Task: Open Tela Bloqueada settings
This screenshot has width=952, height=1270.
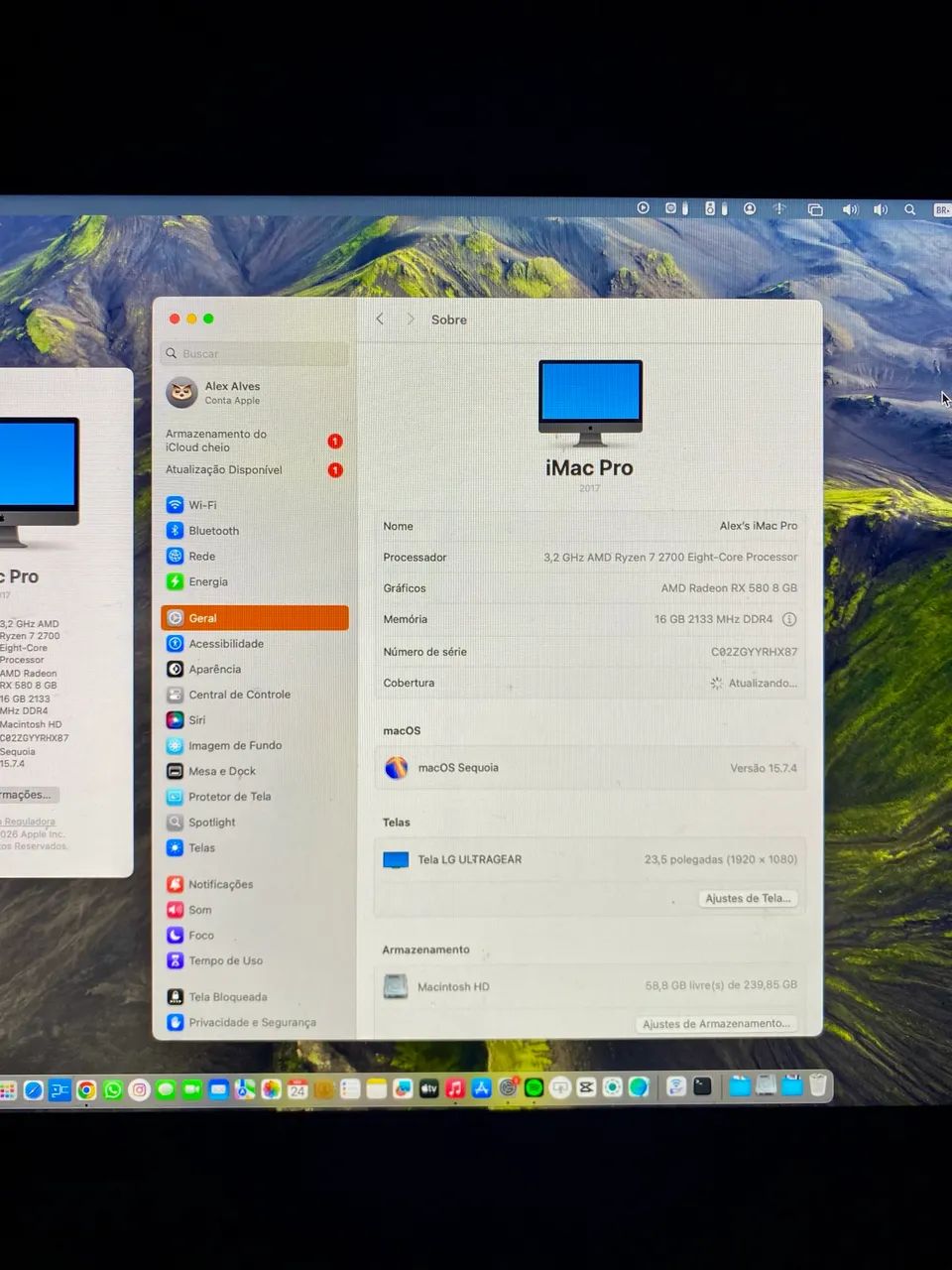Action: 227,997
